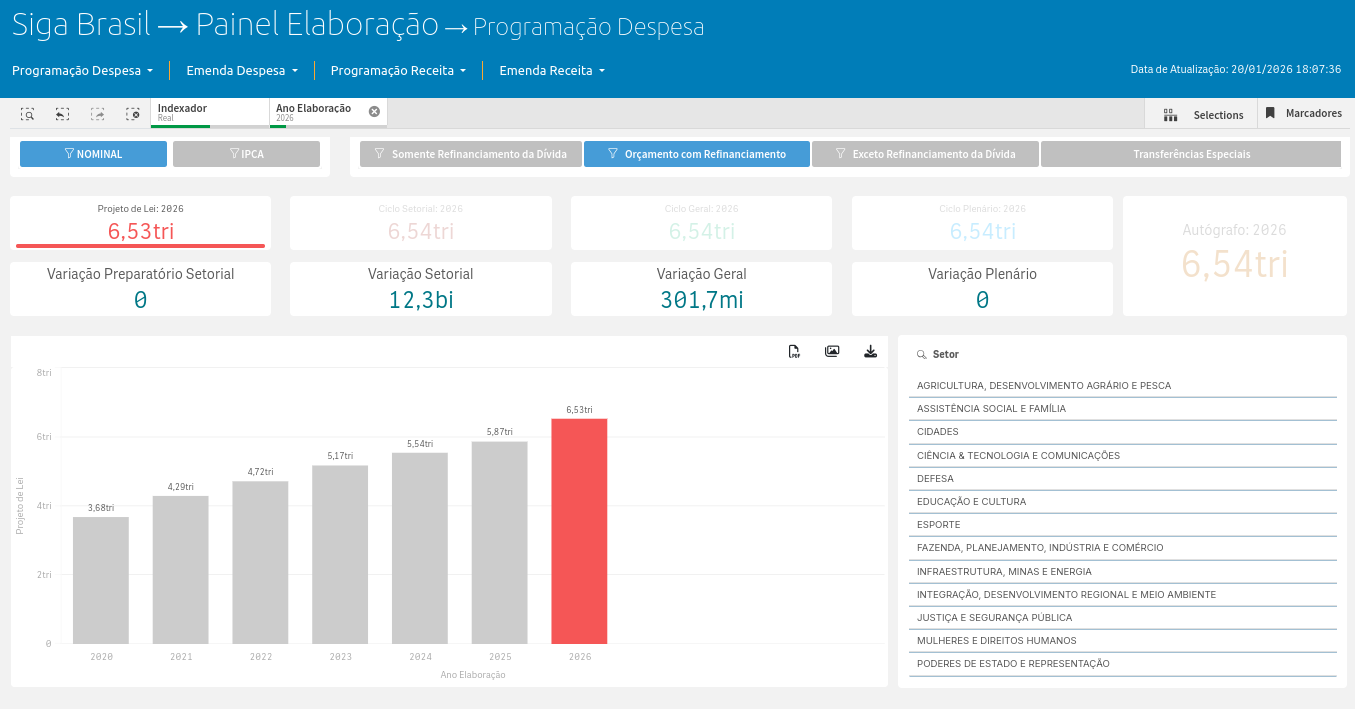
Task: Enable Somente Refinanciamento da Dívida filter
Action: (x=470, y=154)
